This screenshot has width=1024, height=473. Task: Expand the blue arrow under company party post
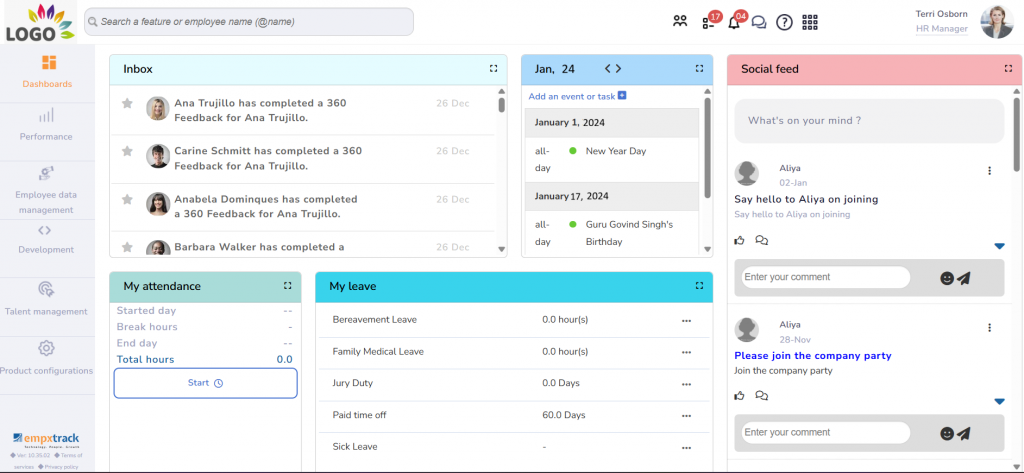tap(999, 401)
